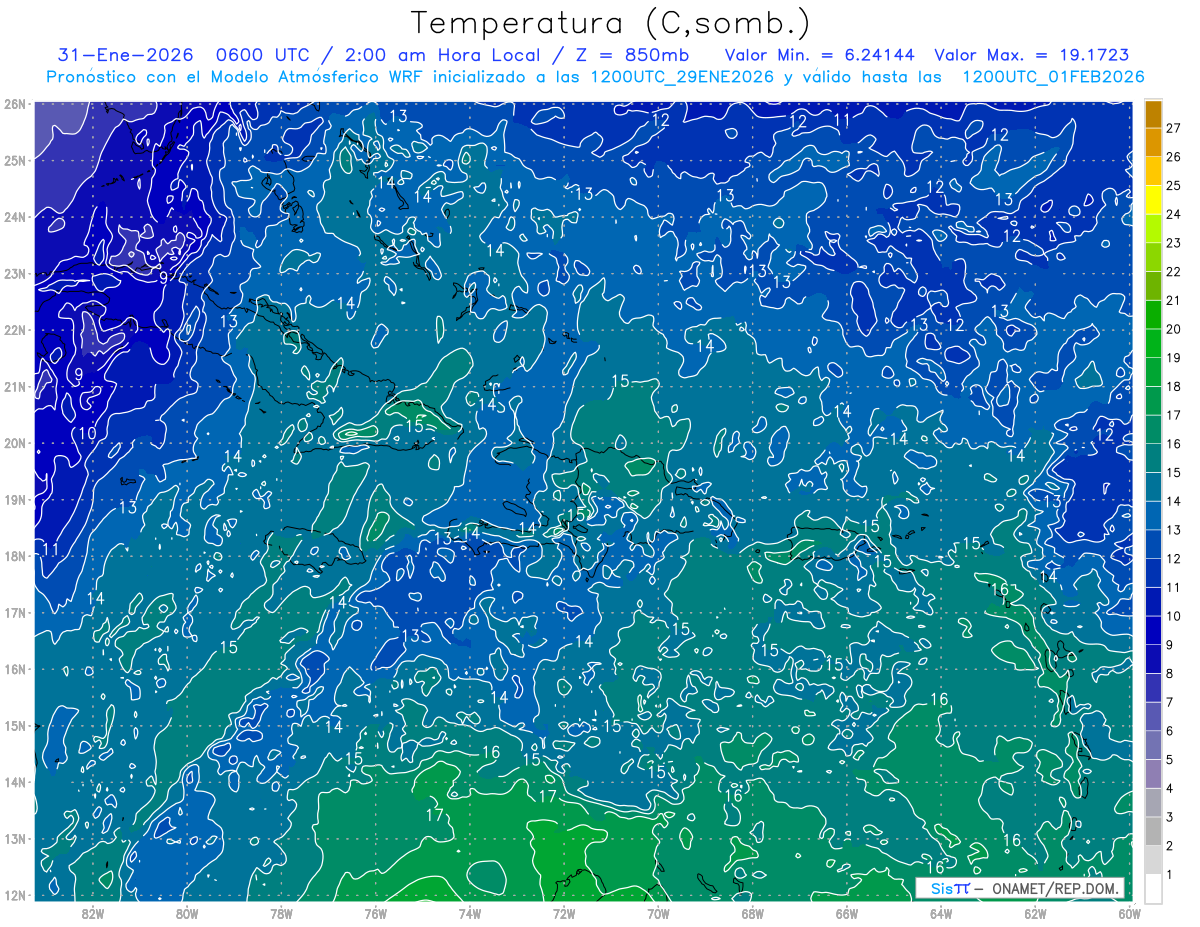Click legend scale number 18
The image size is (1200, 927).
point(1174,386)
